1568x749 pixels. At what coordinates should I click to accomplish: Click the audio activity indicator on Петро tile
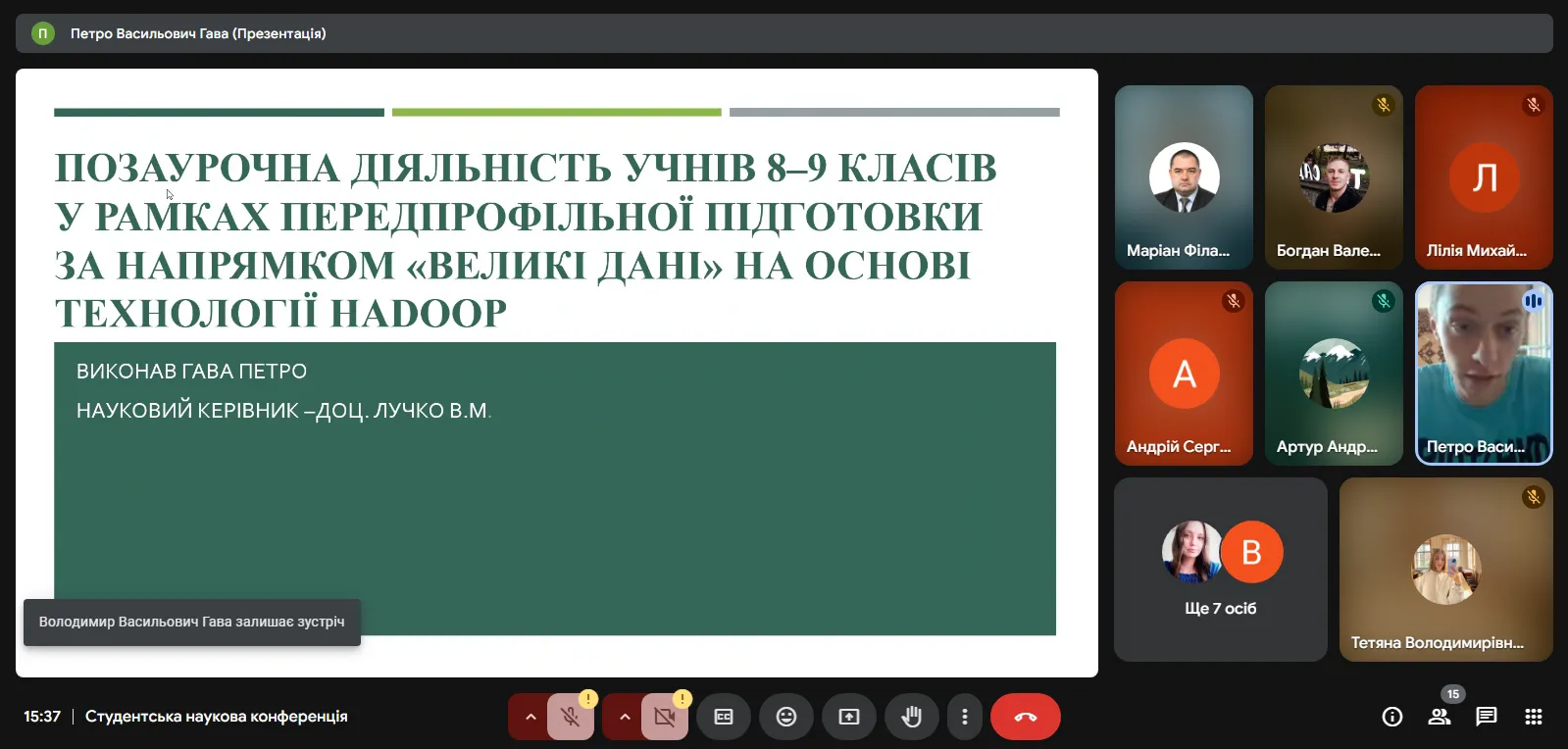tap(1534, 301)
